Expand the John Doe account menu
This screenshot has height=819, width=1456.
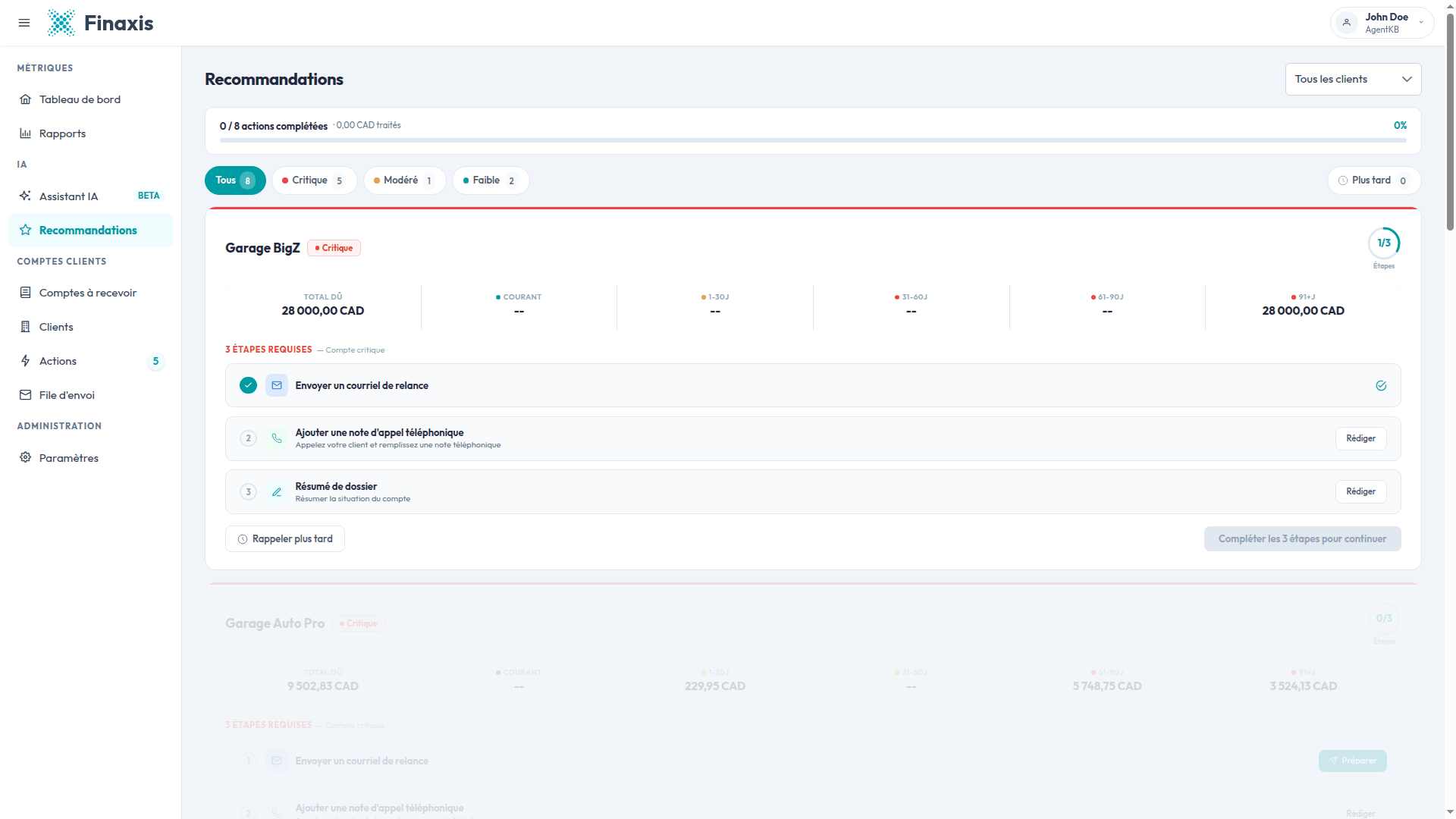click(x=1382, y=23)
